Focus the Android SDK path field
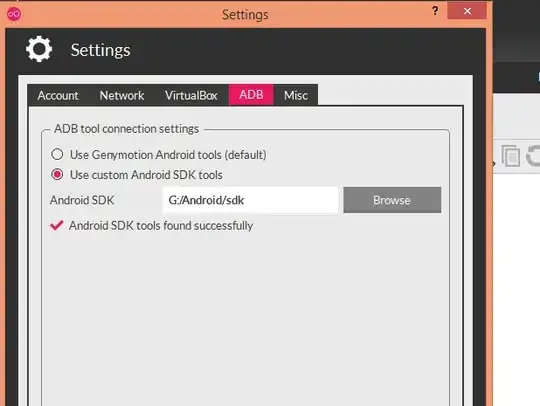 pos(250,200)
